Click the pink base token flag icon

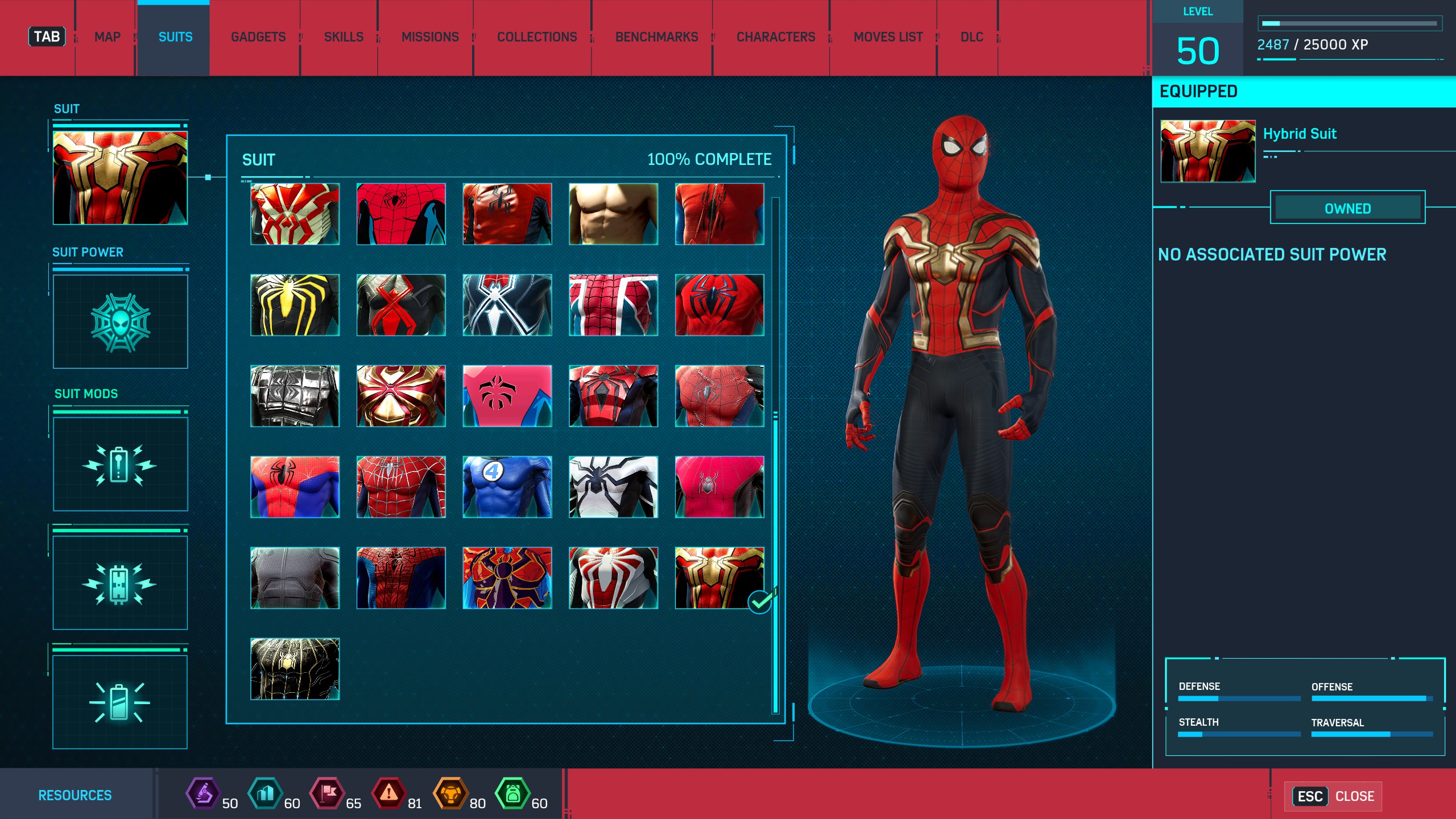327,793
